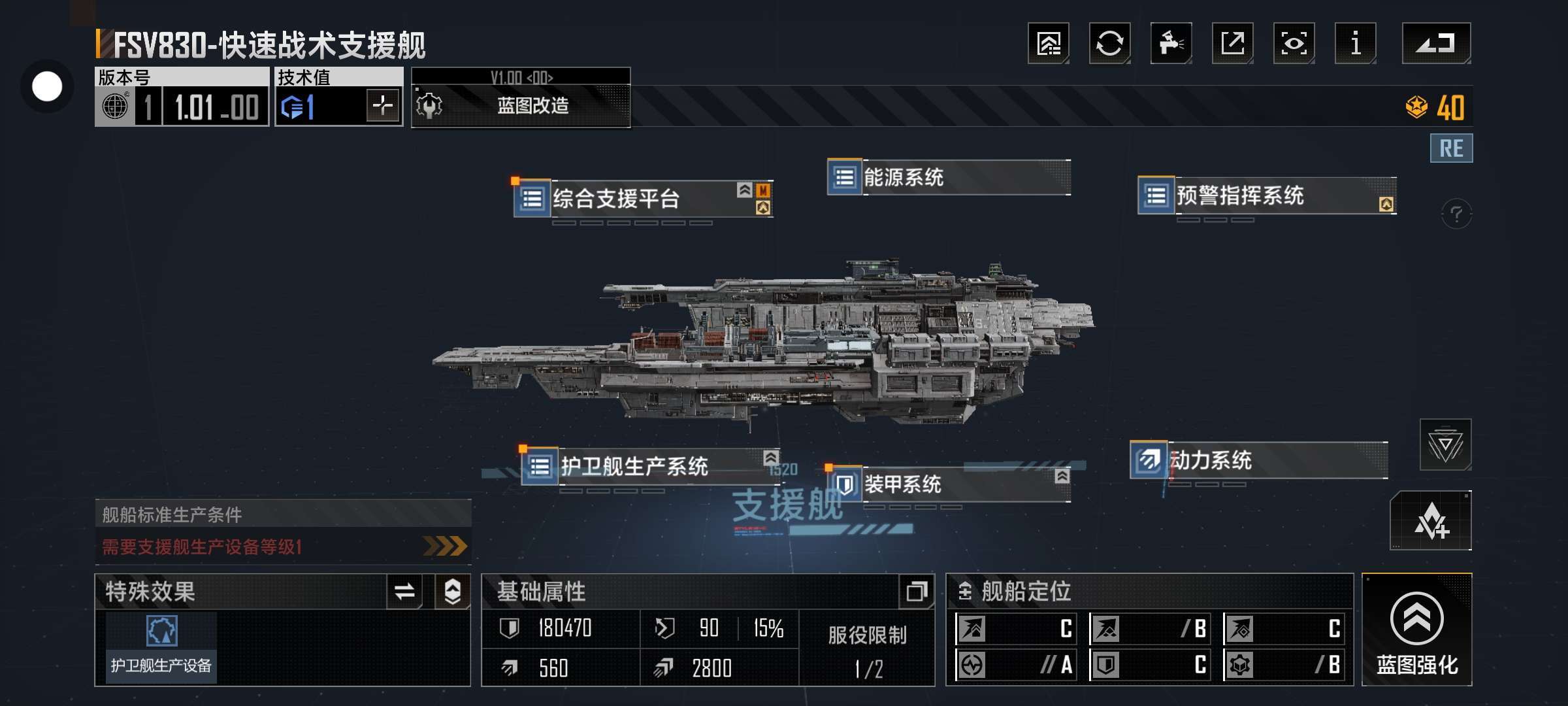1568x706 pixels.
Task: Select the 能源系统 module entry
Action: click(x=949, y=177)
